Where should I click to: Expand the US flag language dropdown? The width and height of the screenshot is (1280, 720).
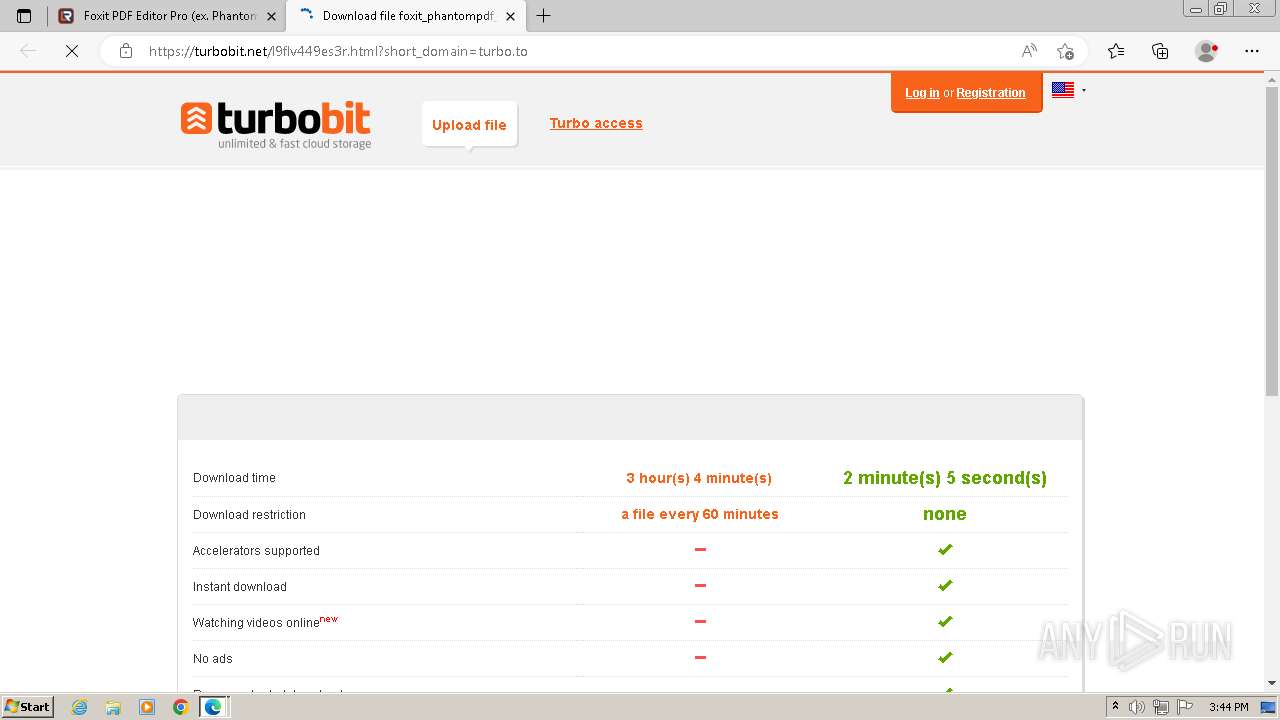1069,90
